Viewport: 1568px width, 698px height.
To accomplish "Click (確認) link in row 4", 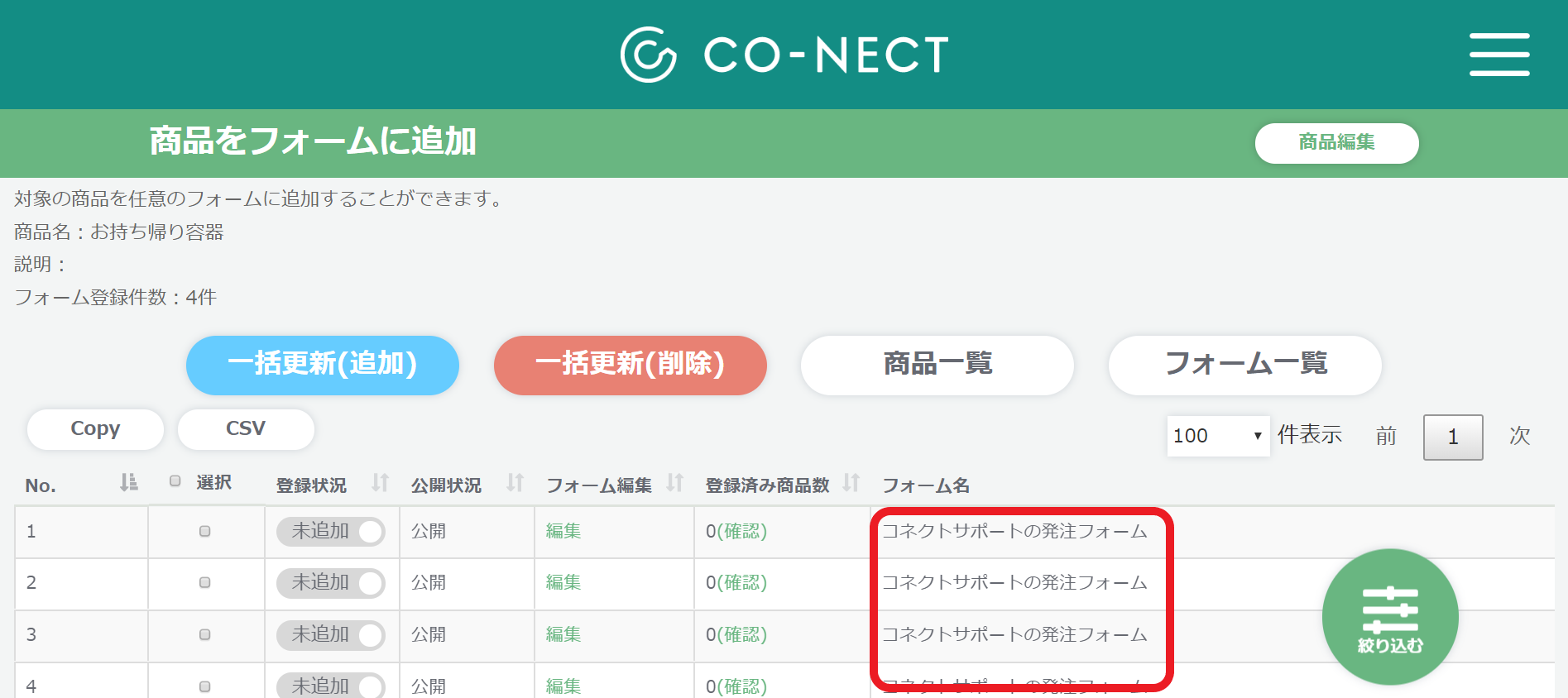I will click(x=741, y=686).
